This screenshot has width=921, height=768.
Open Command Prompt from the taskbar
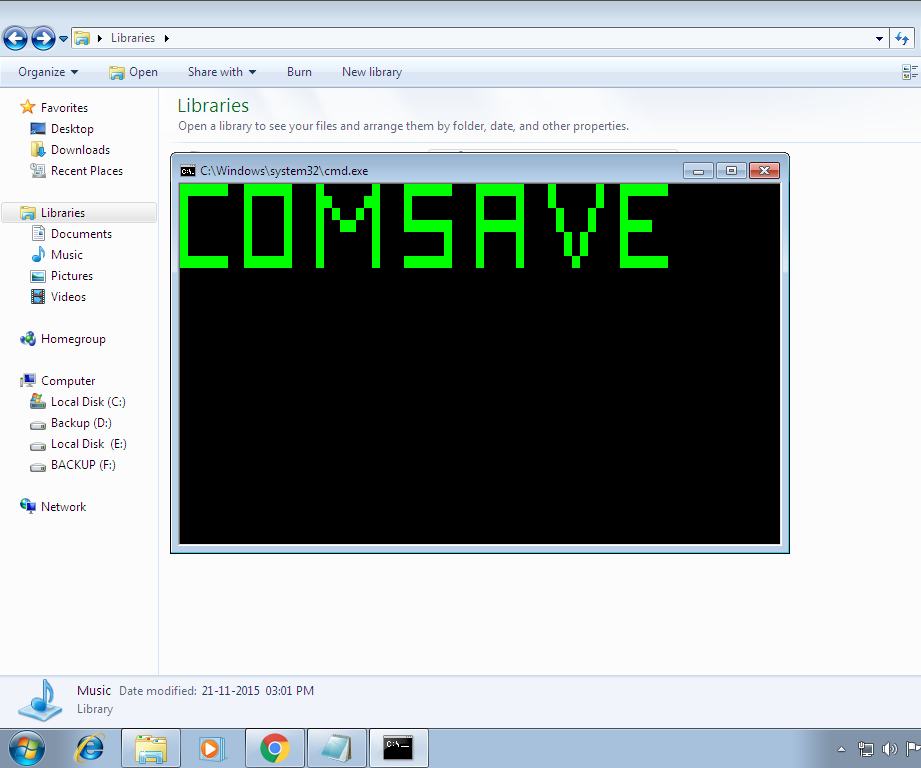point(399,748)
